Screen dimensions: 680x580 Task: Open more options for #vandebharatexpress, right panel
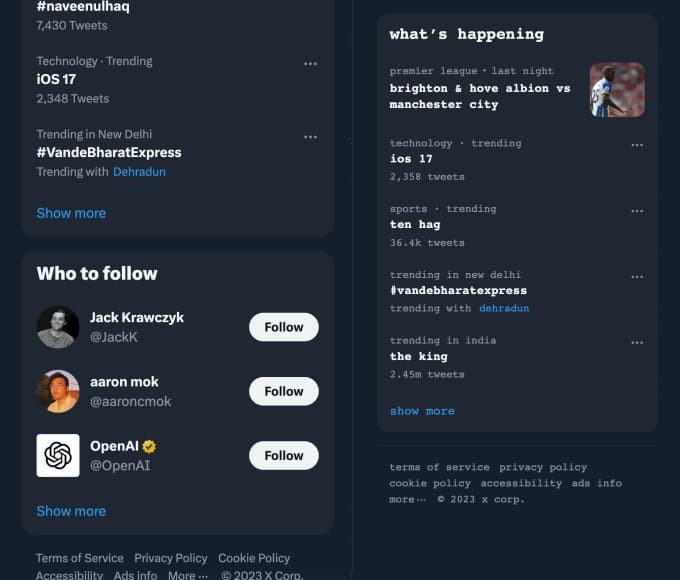pos(637,276)
